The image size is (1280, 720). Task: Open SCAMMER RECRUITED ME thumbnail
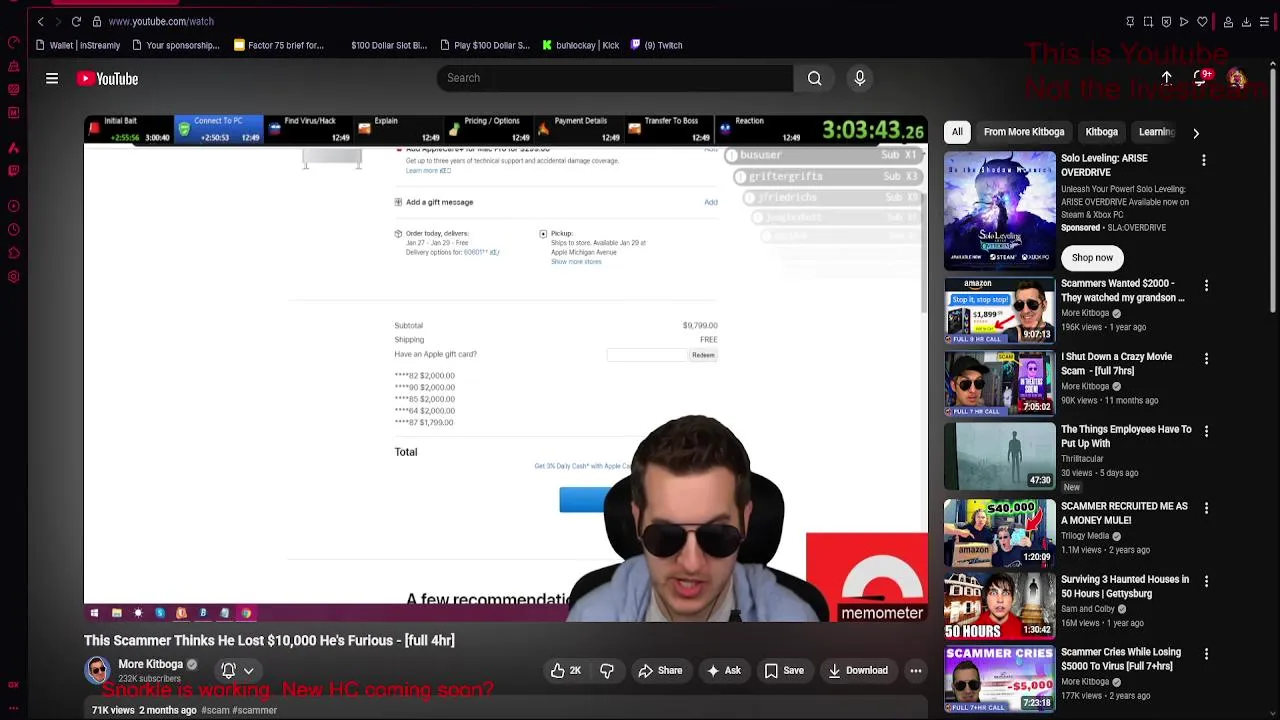tap(999, 532)
